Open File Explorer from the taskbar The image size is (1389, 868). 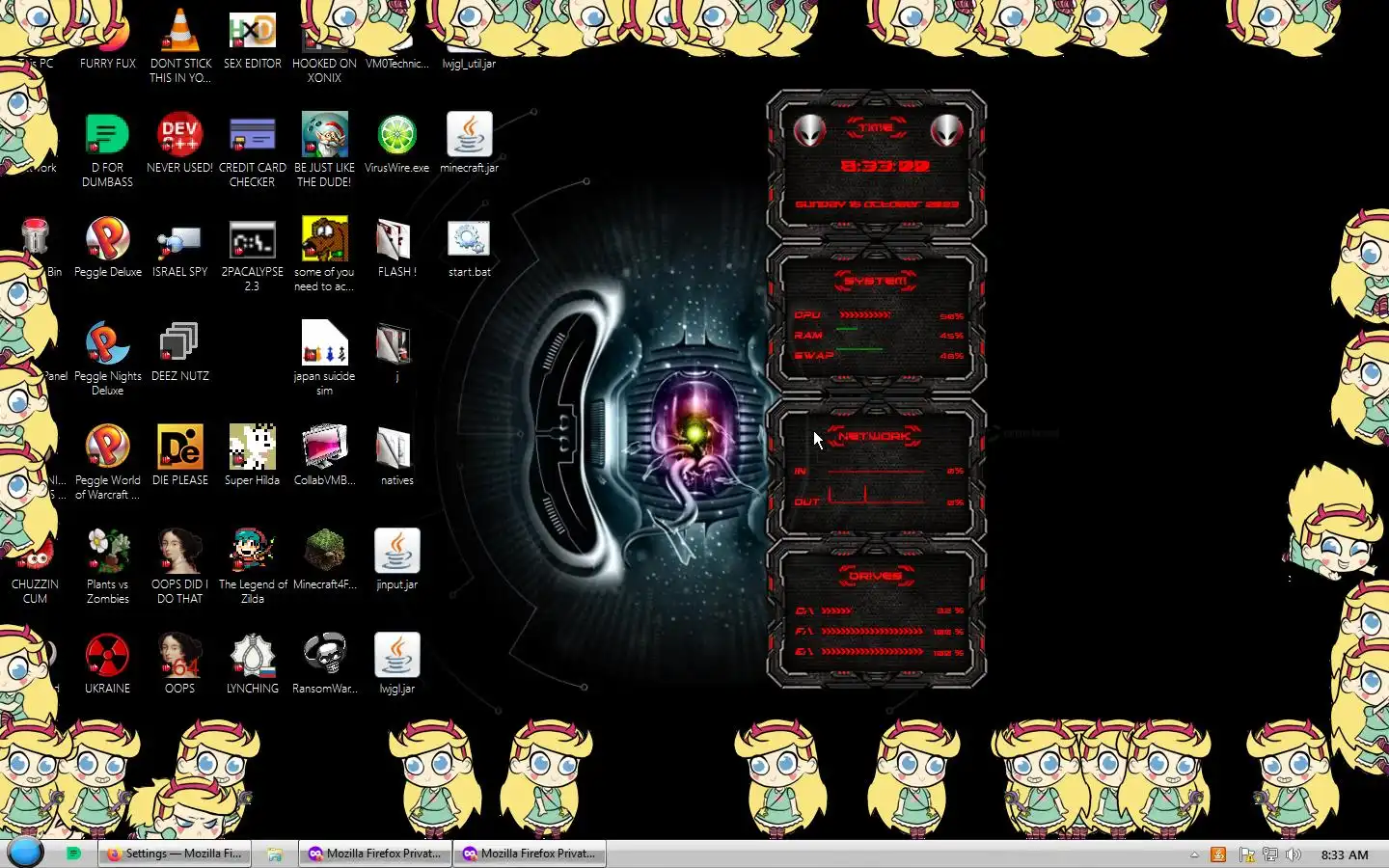pyautogui.click(x=275, y=854)
